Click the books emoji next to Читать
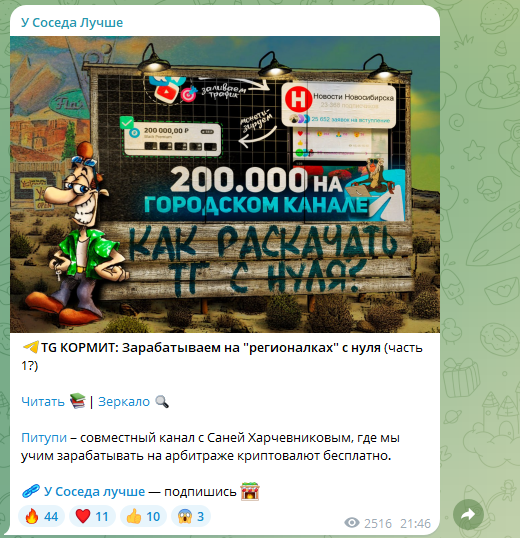This screenshot has height=538, width=520. click(x=78, y=401)
